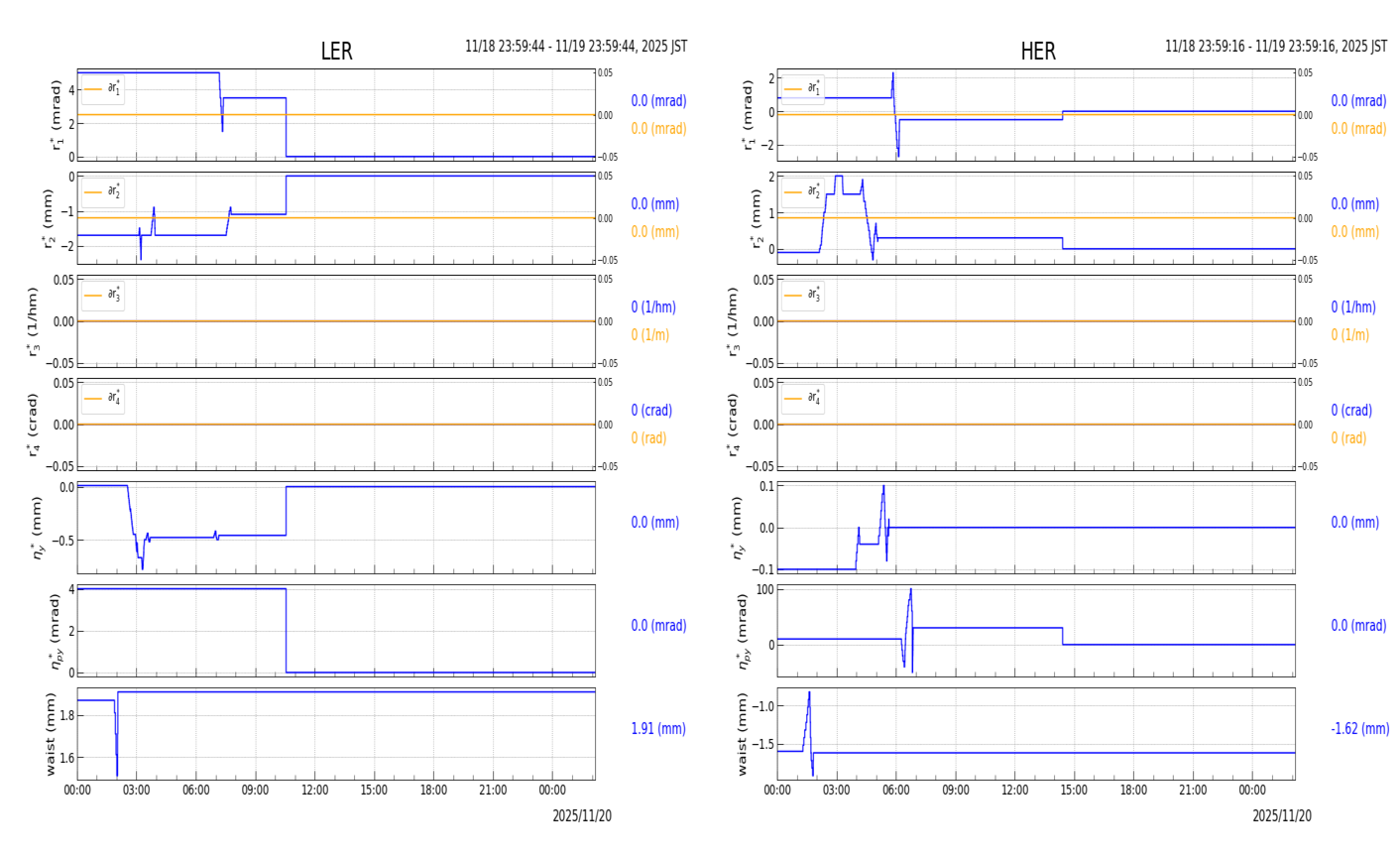1400x857 pixels.
Task: Select the HER time range ending 23:59:16
Action: [1276, 47]
